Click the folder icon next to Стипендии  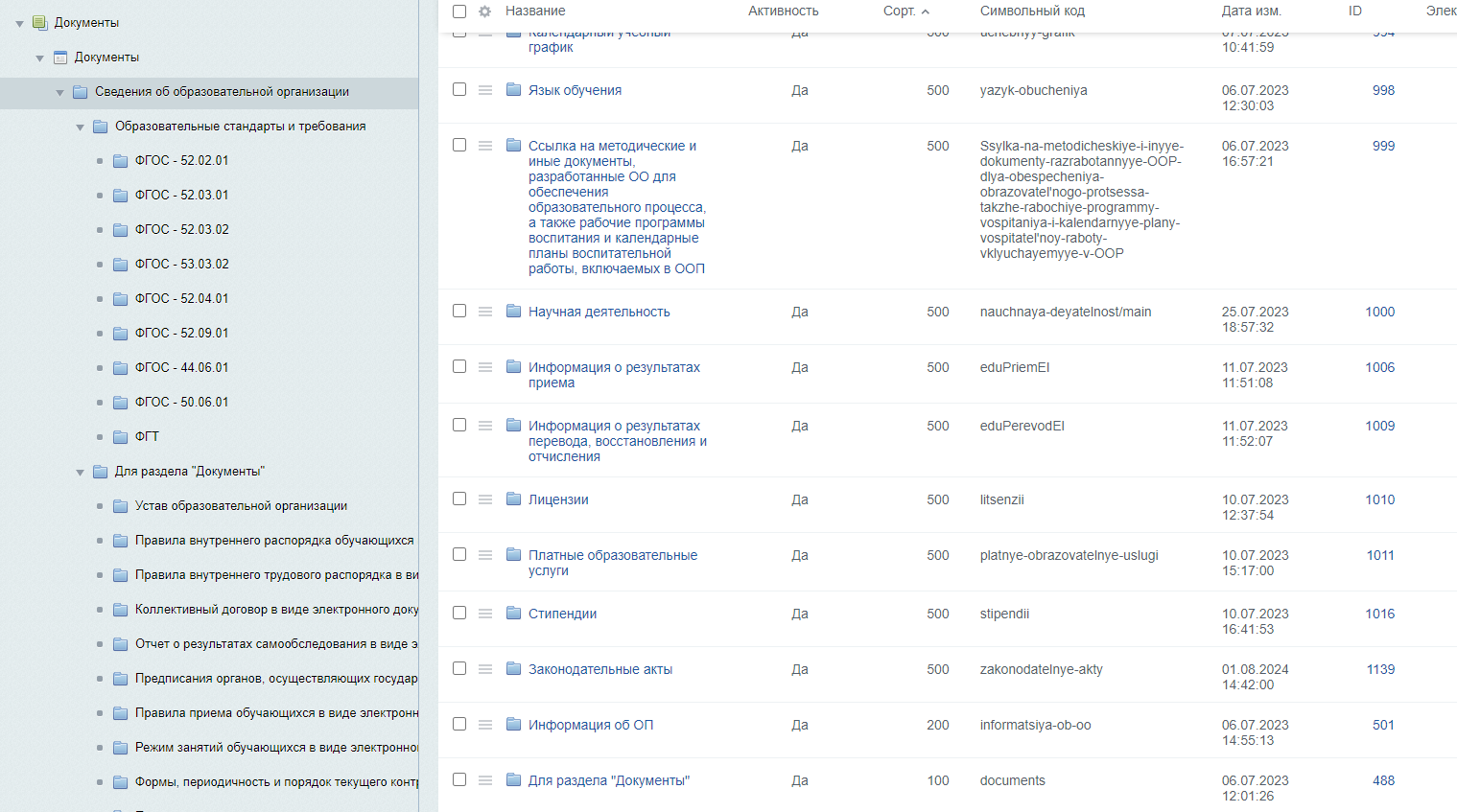514,613
